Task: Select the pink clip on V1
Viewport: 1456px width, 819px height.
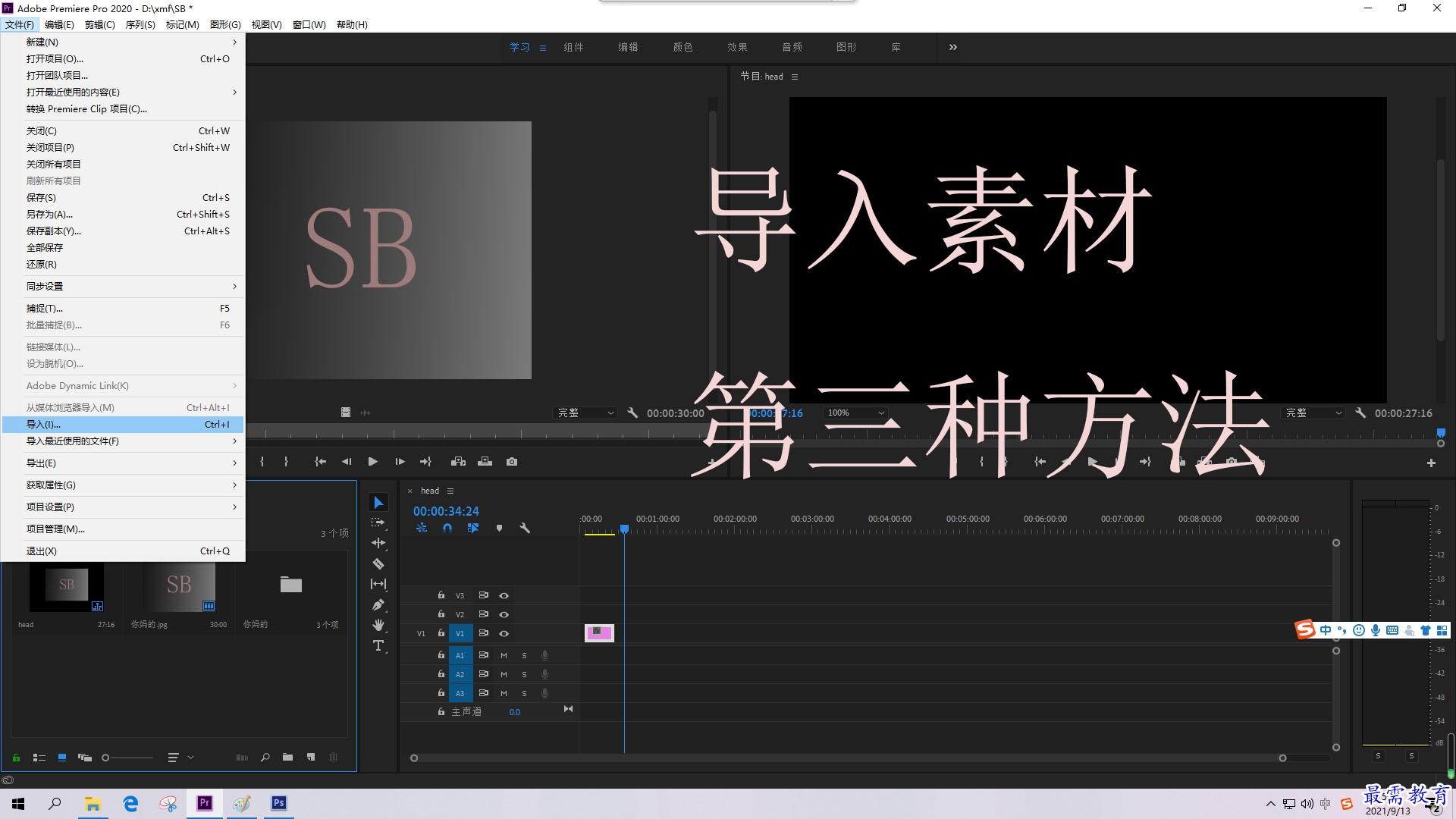Action: click(x=599, y=632)
